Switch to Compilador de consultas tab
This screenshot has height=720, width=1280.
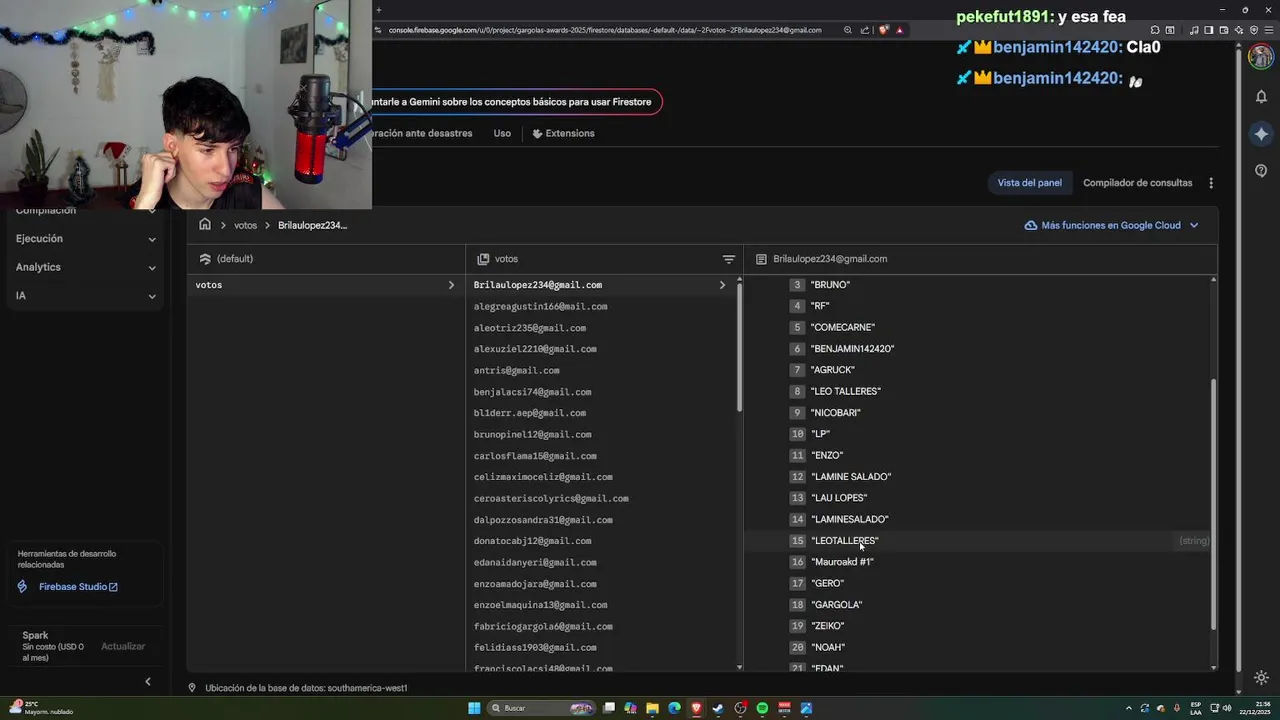[x=1138, y=183]
